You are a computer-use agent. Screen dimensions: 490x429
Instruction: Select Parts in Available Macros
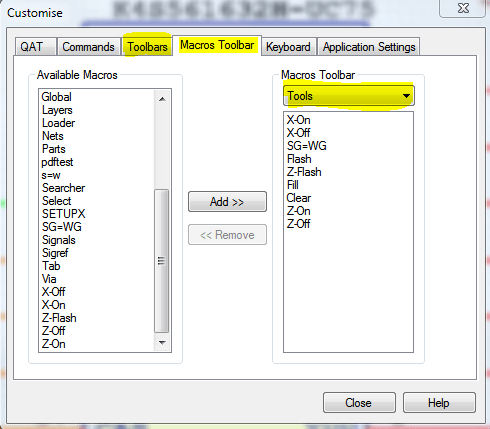click(x=54, y=149)
